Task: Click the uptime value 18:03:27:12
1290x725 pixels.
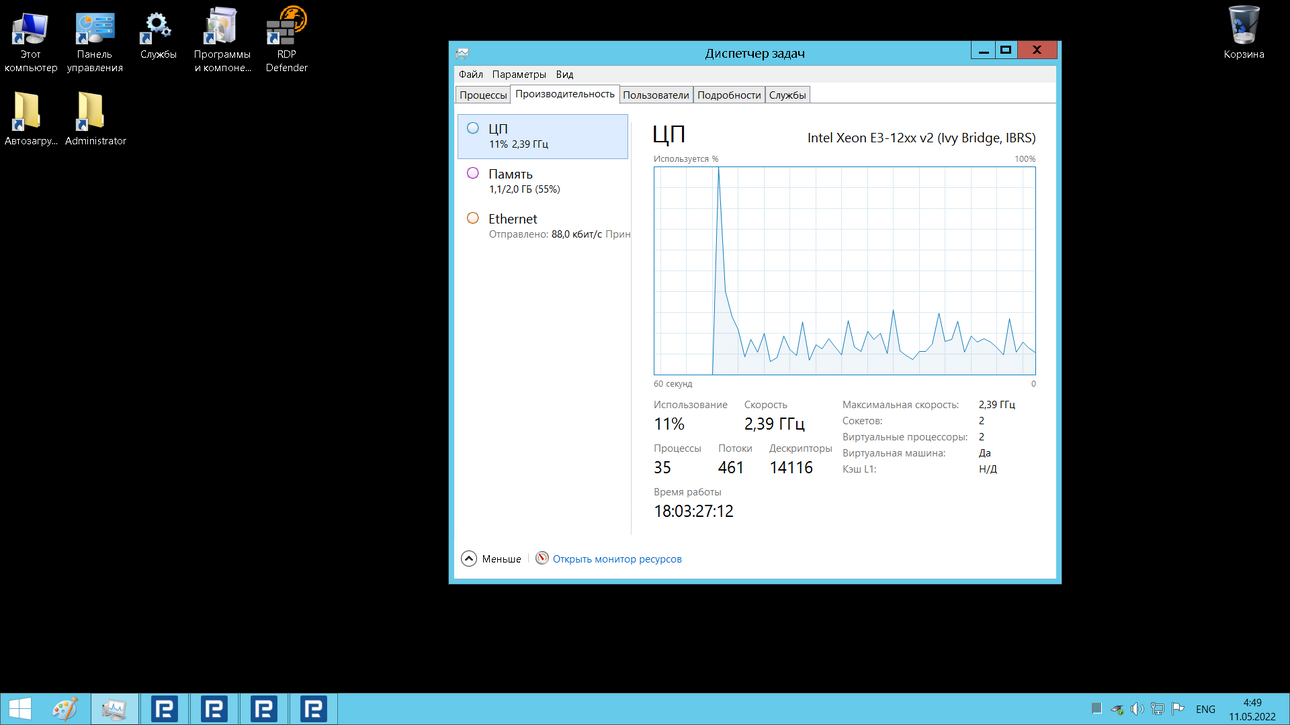Action: 694,511
